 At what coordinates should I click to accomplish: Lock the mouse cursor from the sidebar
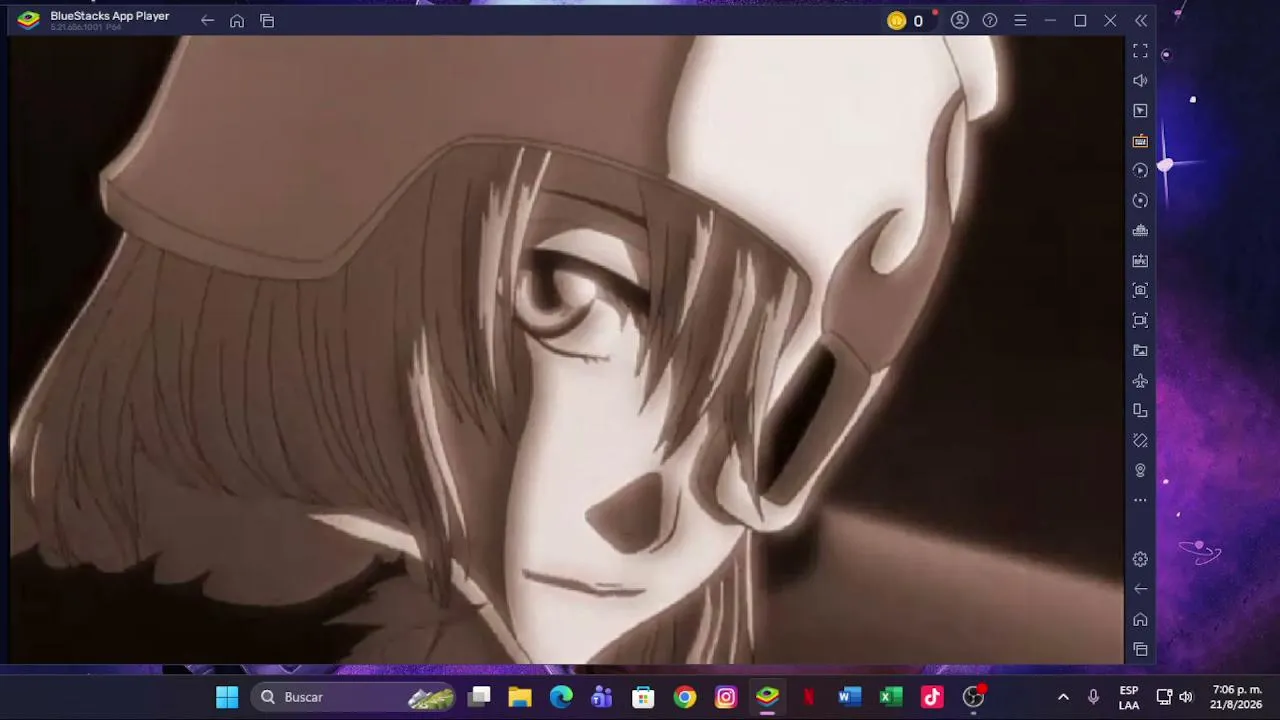coord(1140,110)
